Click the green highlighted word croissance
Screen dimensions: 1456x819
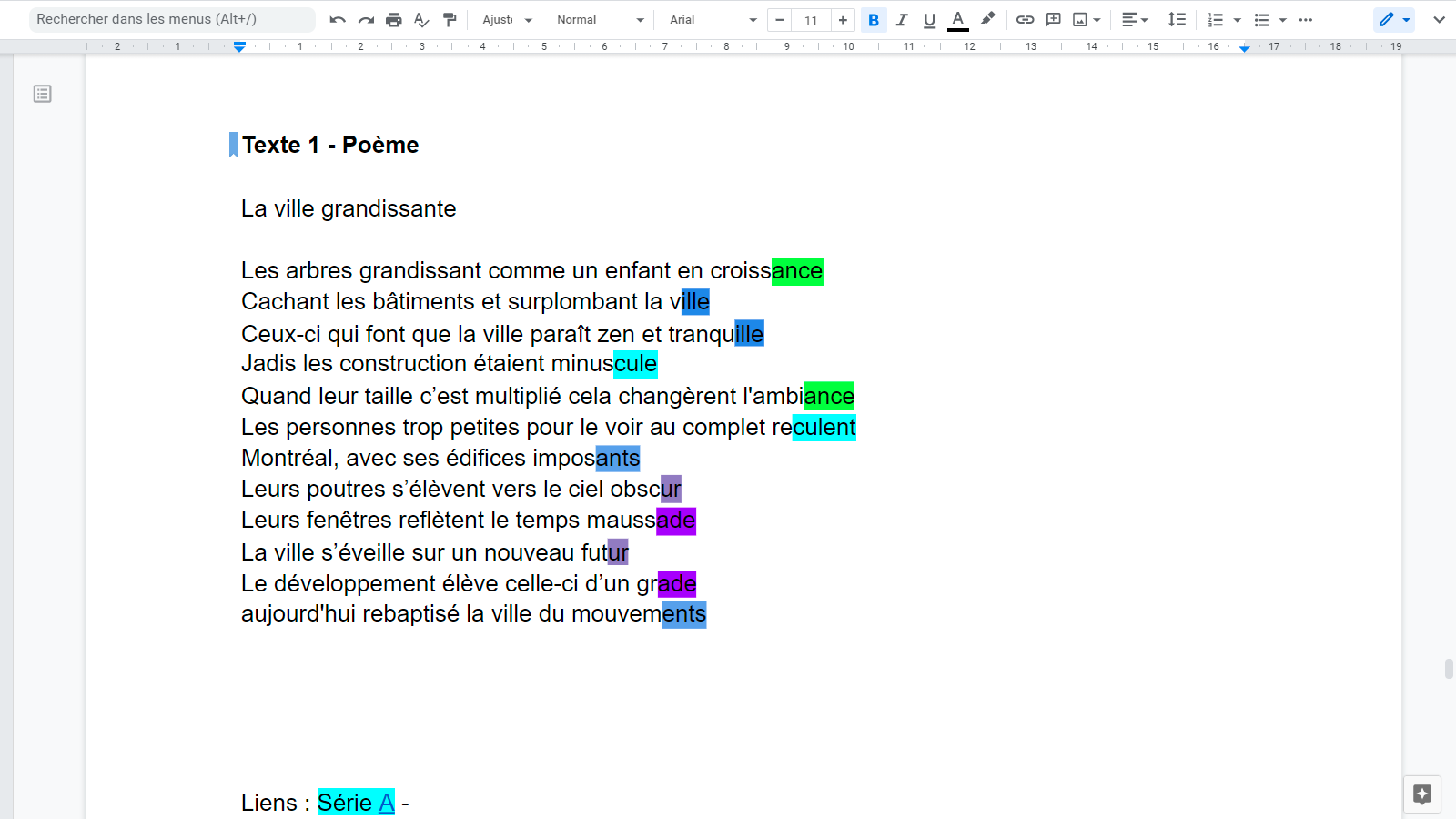tap(766, 270)
